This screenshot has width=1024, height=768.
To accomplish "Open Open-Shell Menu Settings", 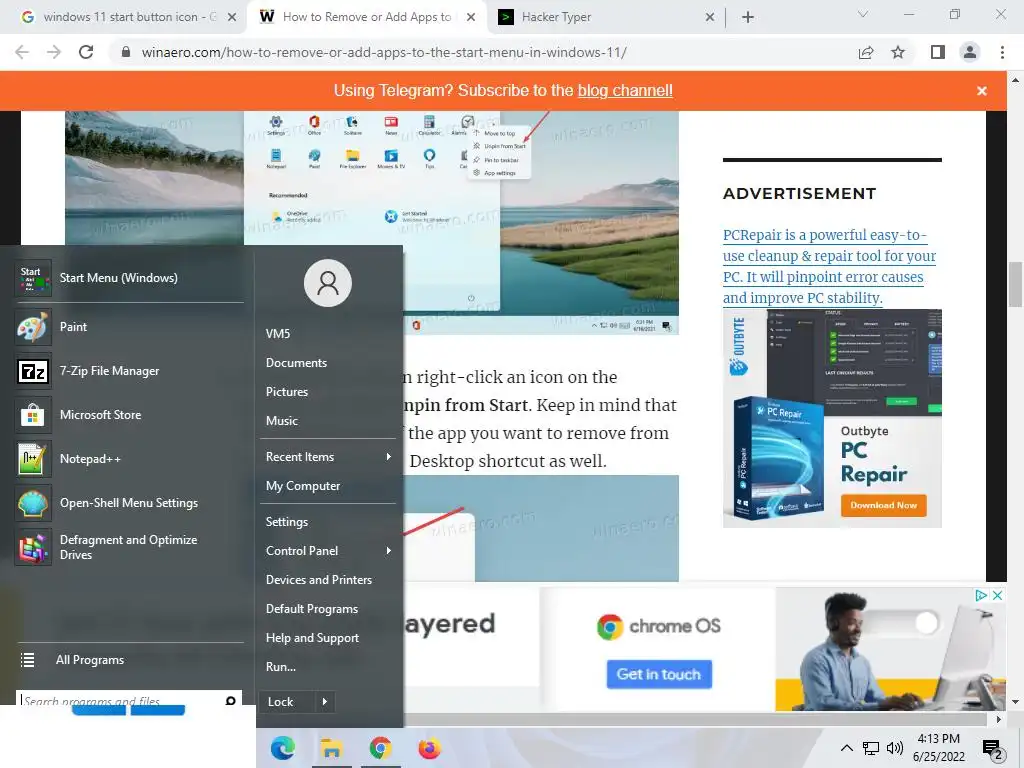I will 129,503.
